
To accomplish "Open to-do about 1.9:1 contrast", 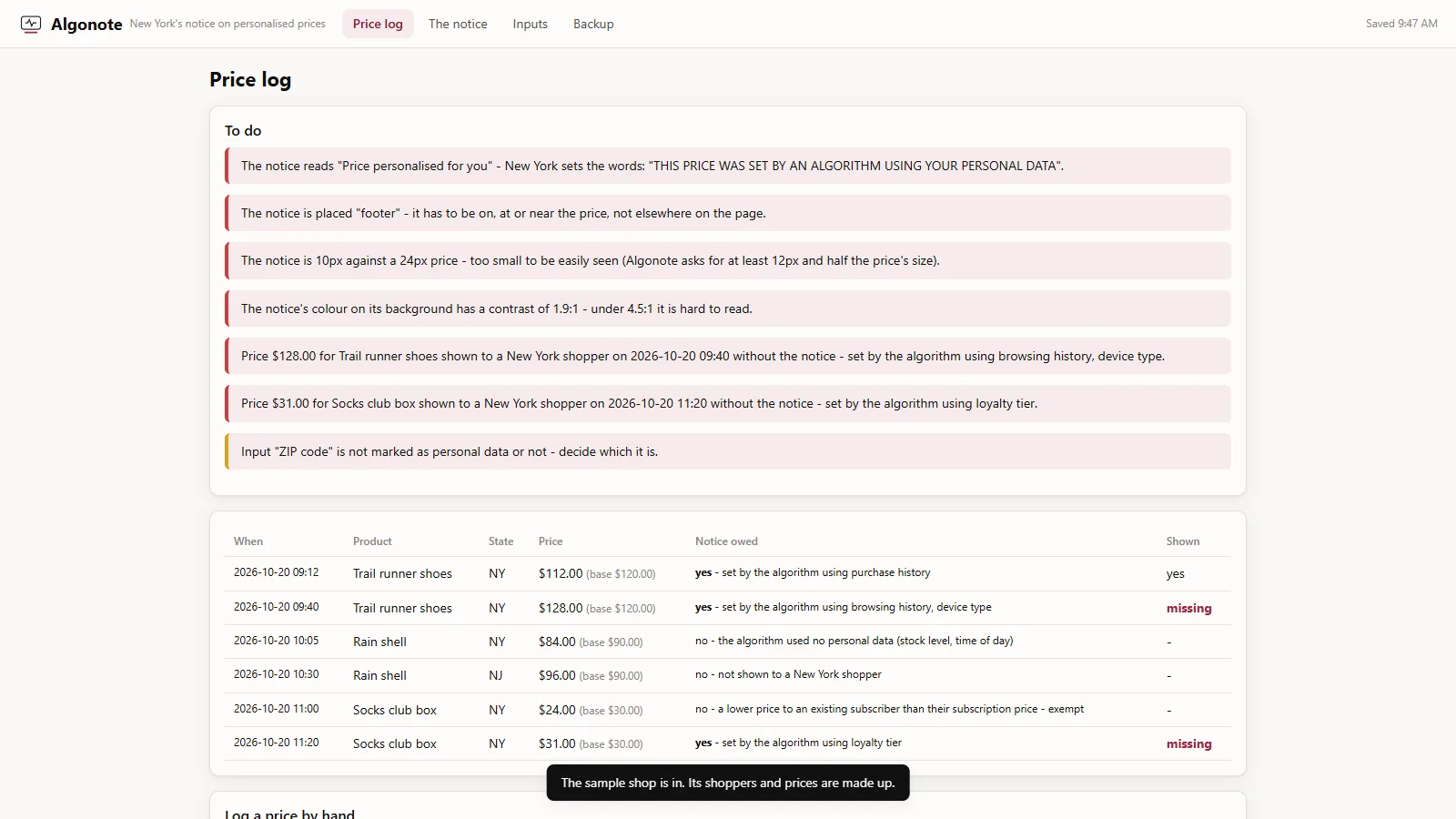I will click(728, 308).
